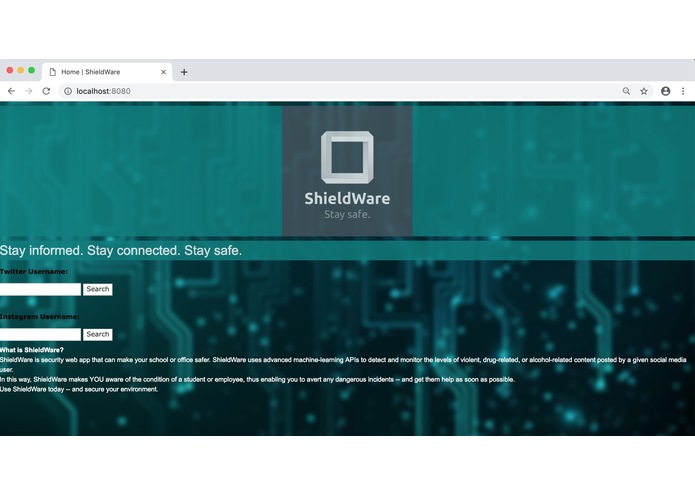The width and height of the screenshot is (695, 494).
Task: Click the zoom magnifier icon in address bar
Action: [x=626, y=91]
